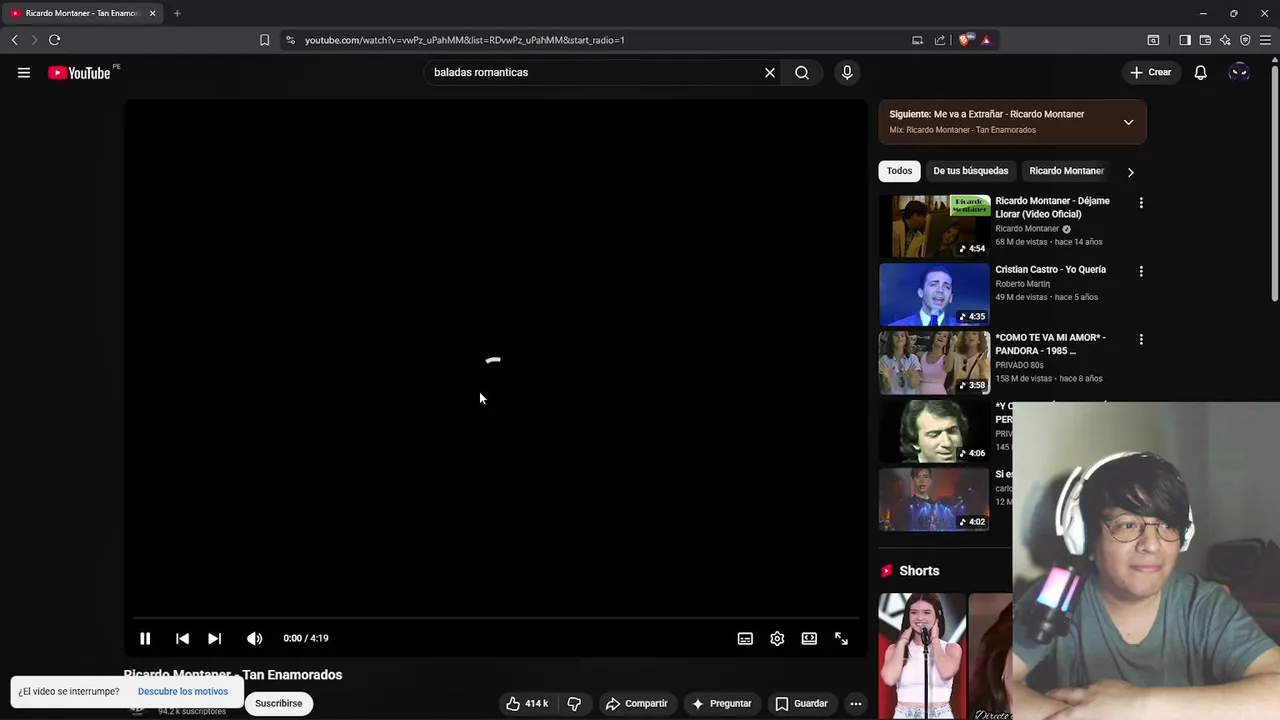
Task: Open the Cristian Castro Yo Quería thumbnail
Action: click(x=934, y=294)
